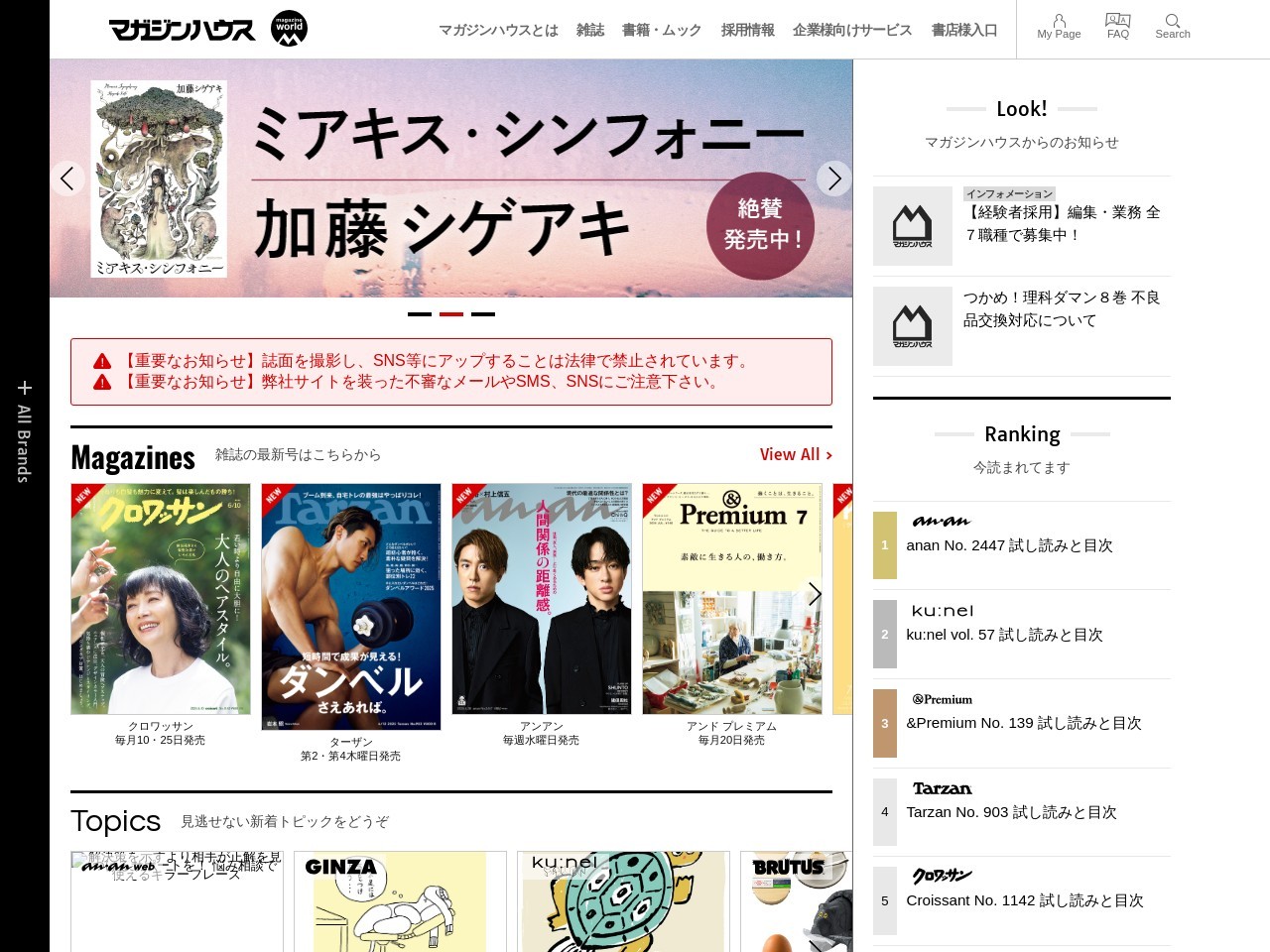Open &Premium 7 magazine cover

(x=732, y=599)
